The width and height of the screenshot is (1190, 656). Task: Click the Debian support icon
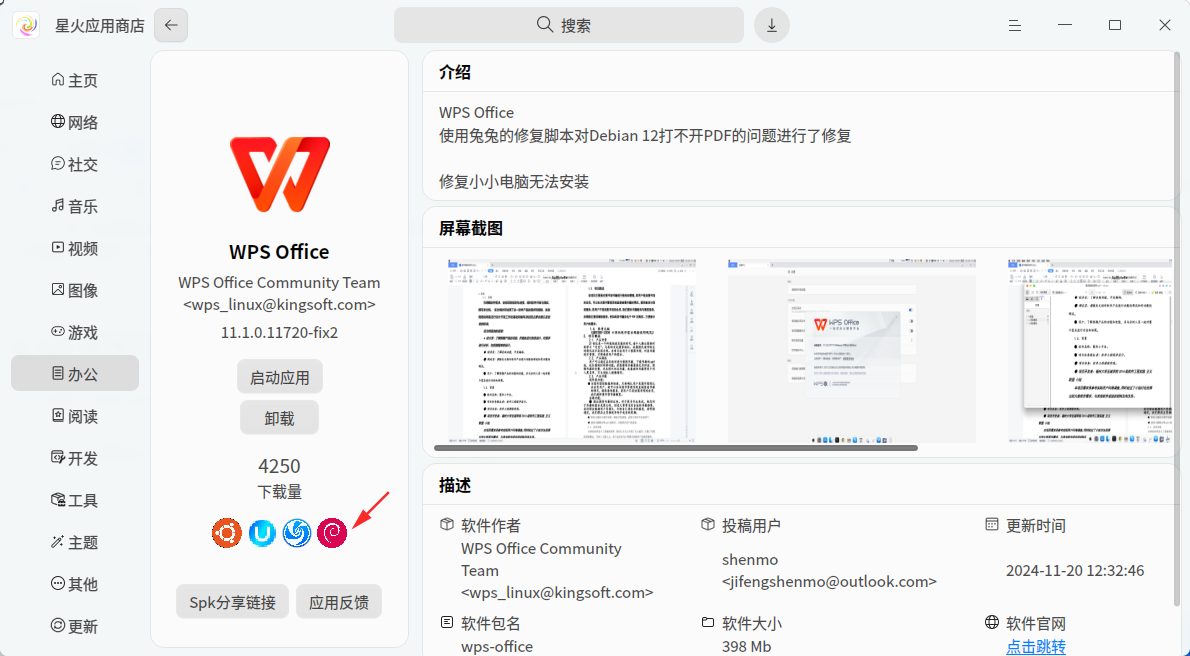332,533
